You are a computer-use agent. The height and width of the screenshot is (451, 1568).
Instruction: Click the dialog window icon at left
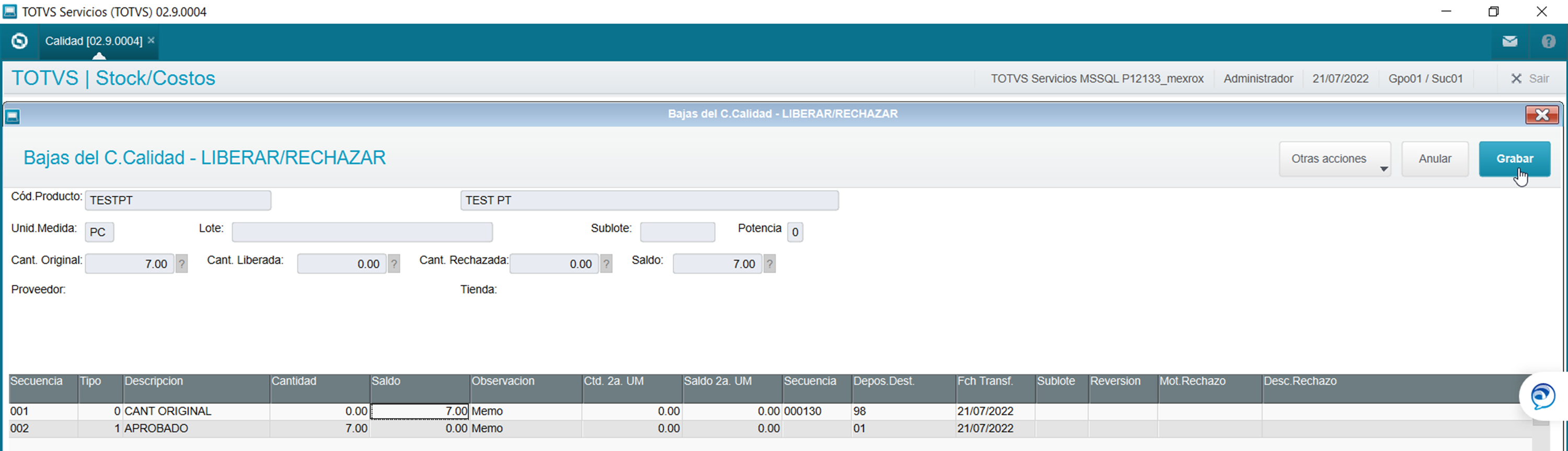click(12, 116)
